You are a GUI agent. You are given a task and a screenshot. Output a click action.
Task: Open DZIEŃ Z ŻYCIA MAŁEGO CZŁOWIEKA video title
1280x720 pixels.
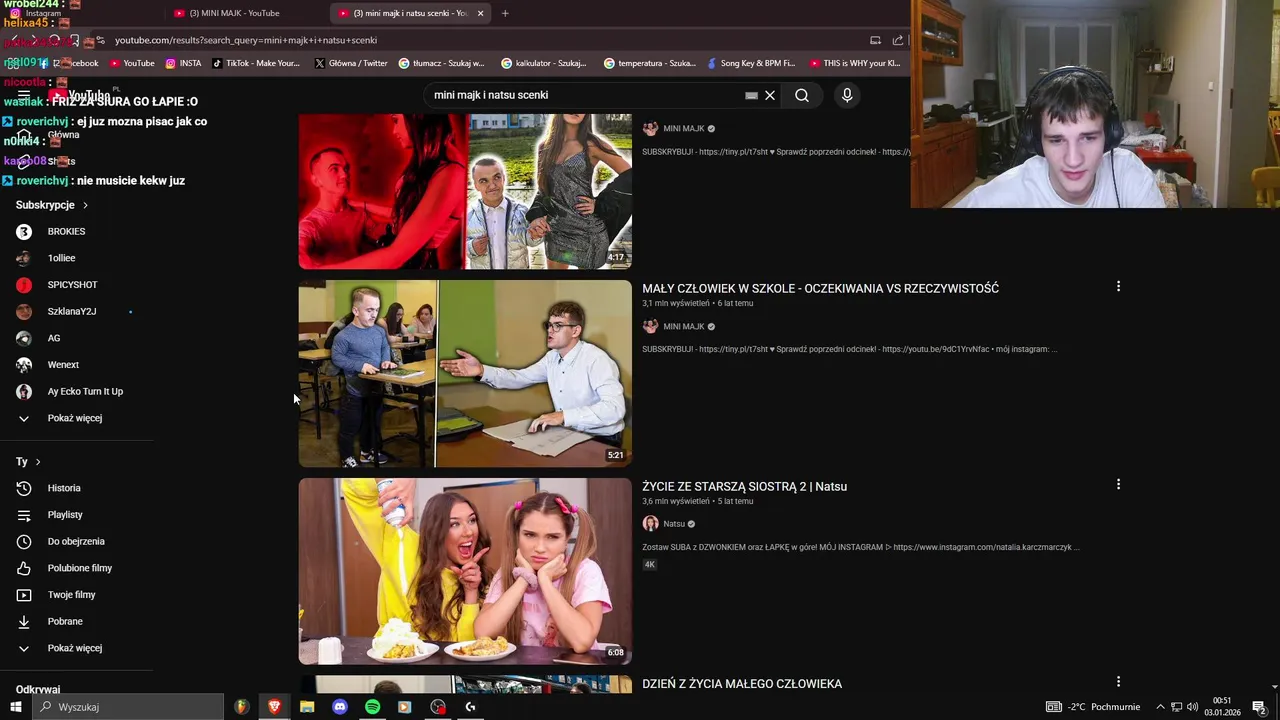[x=742, y=684]
